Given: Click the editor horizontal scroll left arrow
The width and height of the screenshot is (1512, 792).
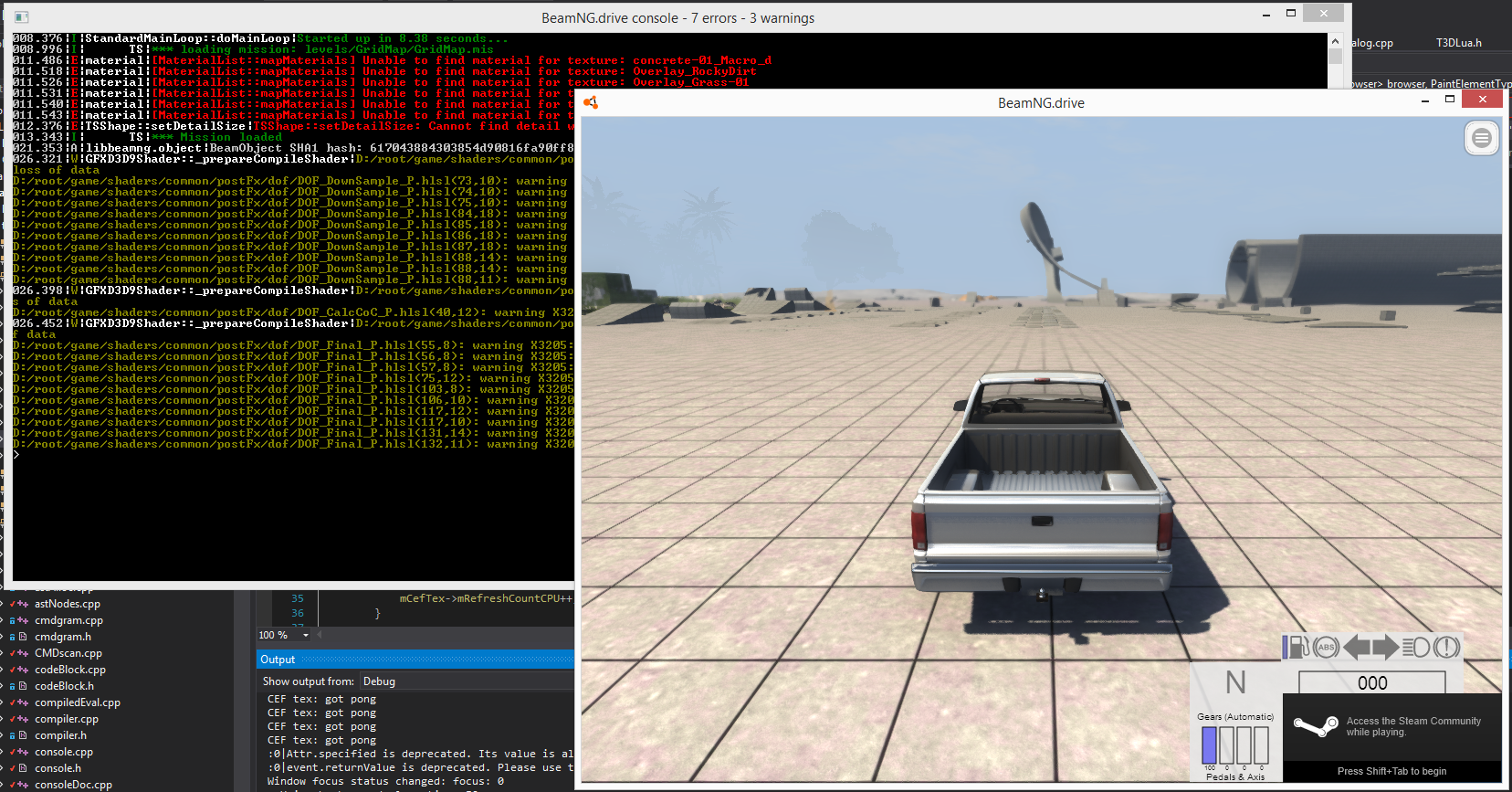Looking at the screenshot, I should pyautogui.click(x=320, y=634).
